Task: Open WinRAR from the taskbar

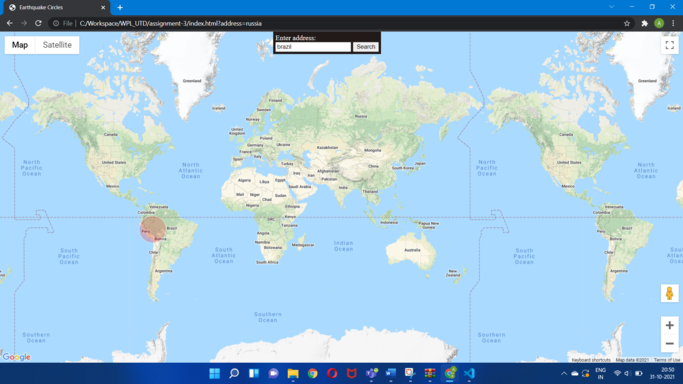Action: (x=430, y=373)
